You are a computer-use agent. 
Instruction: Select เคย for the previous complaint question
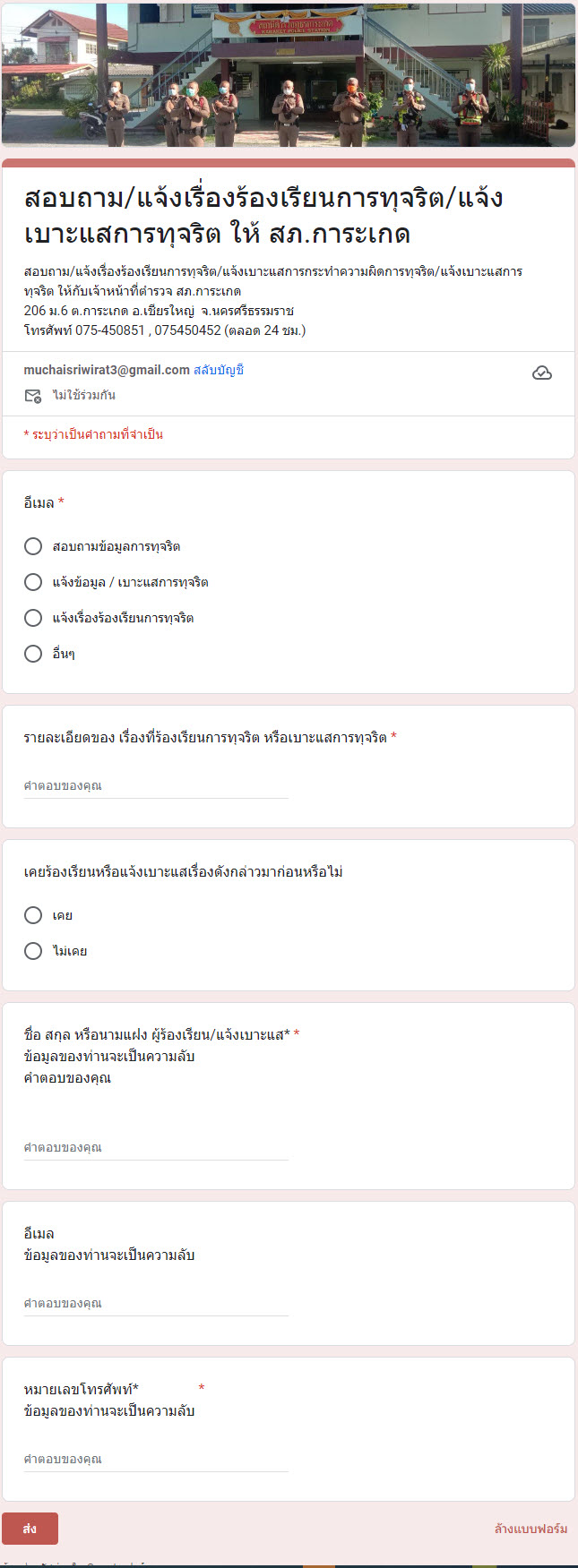[x=33, y=915]
